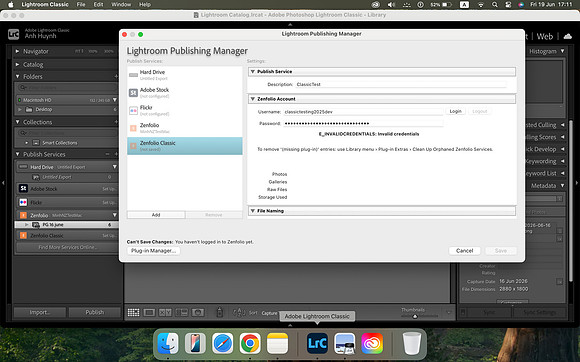
Task: Open Finder from the dock
Action: click(168, 343)
